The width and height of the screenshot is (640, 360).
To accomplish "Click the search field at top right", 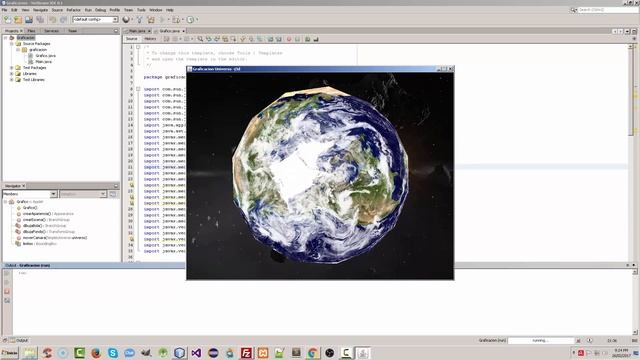I will click(x=608, y=10).
